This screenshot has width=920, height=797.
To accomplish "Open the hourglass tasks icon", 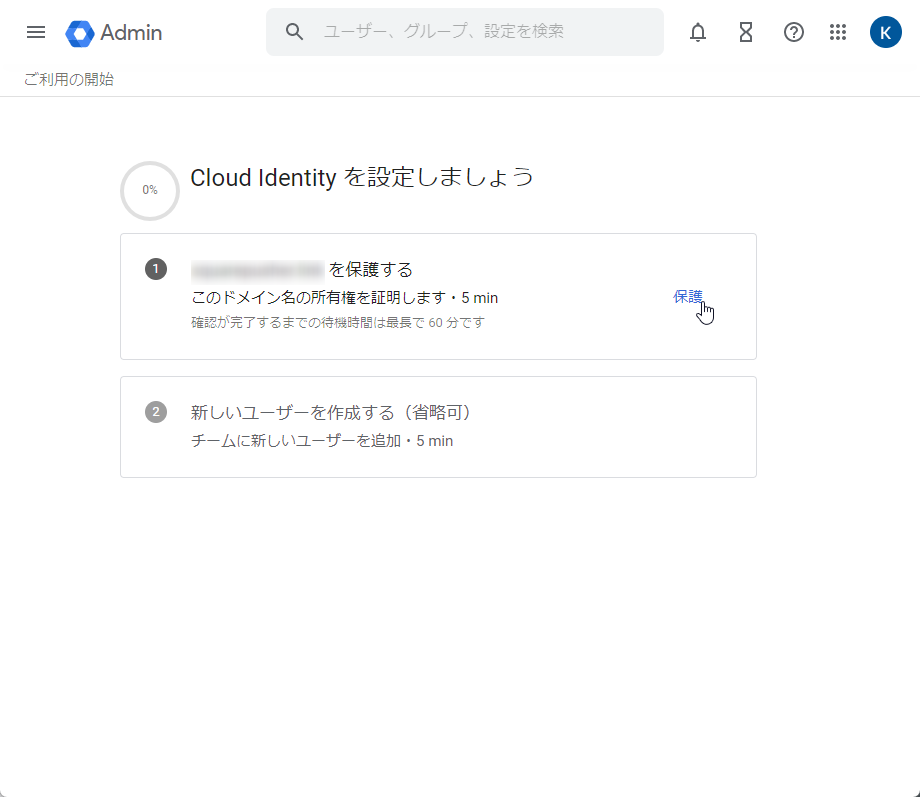I will 746,32.
